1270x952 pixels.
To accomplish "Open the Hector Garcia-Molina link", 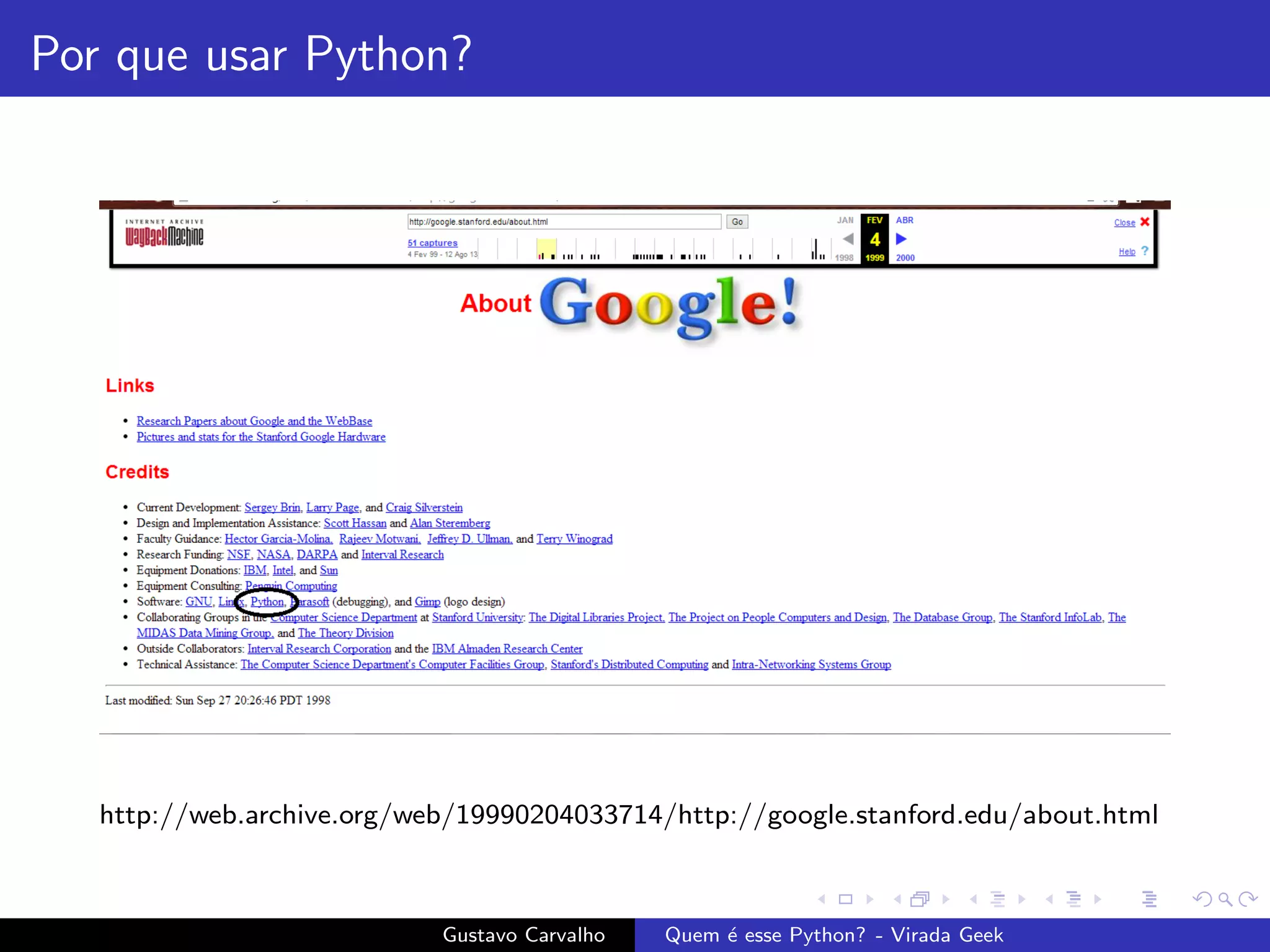I will click(x=278, y=539).
